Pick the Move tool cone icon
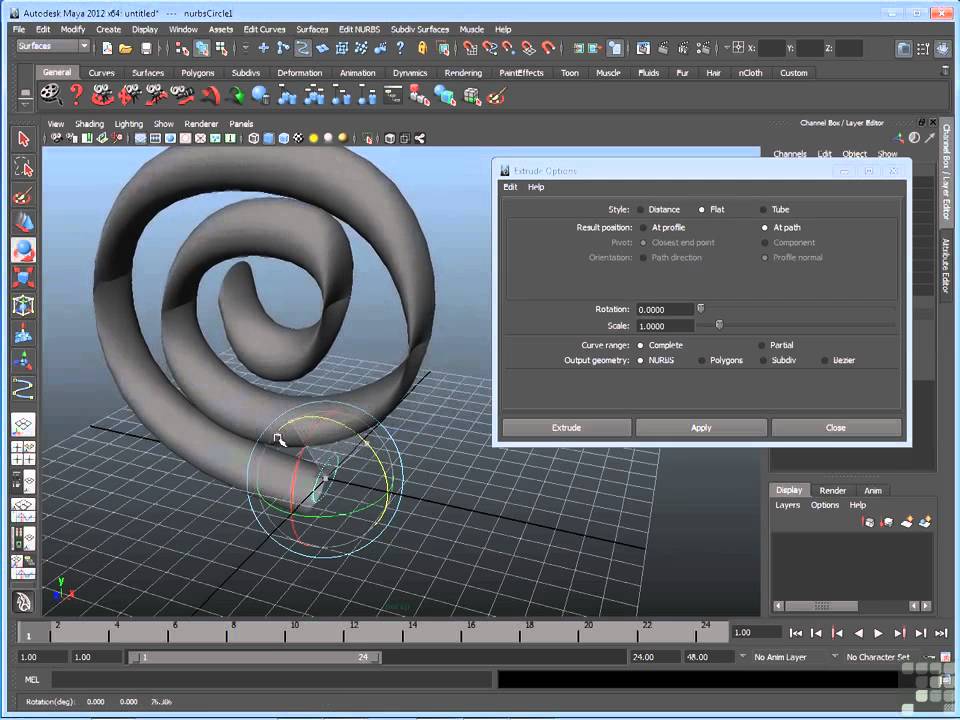The image size is (960, 720). pos(23,223)
